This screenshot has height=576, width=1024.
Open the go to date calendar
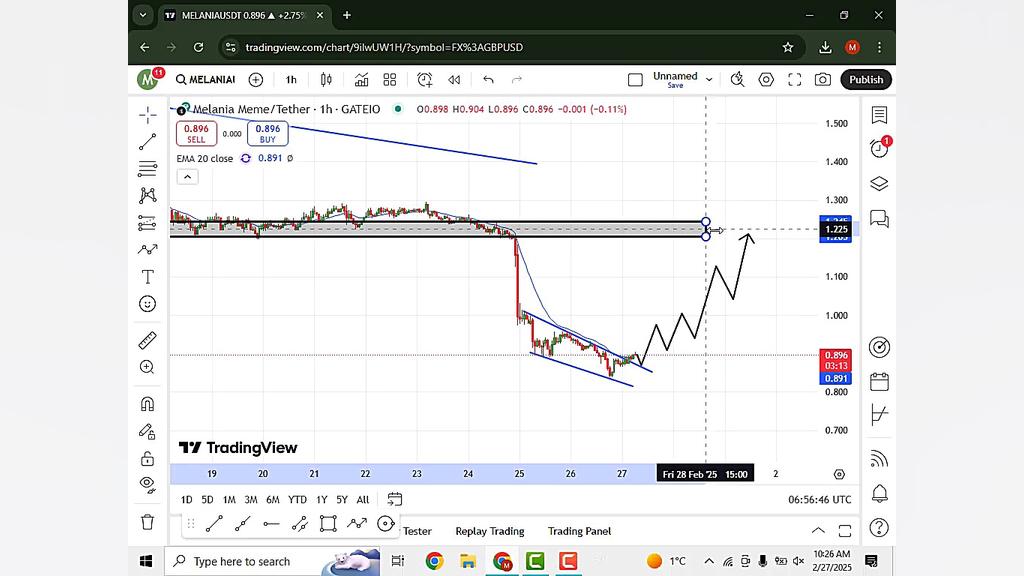[394, 500]
